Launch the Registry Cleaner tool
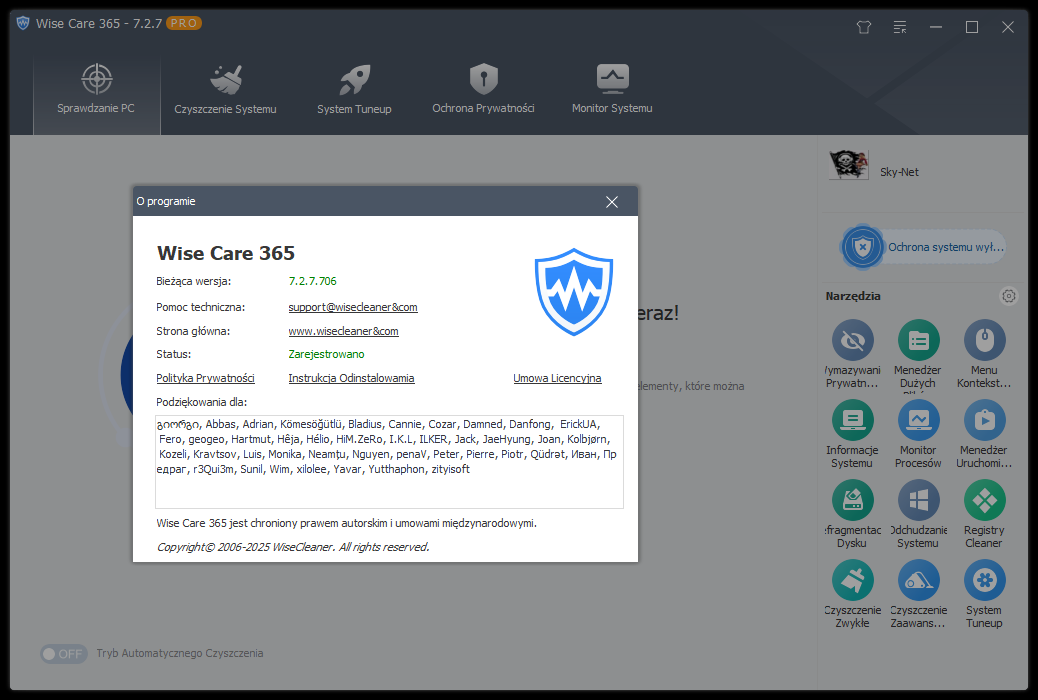The height and width of the screenshot is (700, 1038). pyautogui.click(x=984, y=515)
